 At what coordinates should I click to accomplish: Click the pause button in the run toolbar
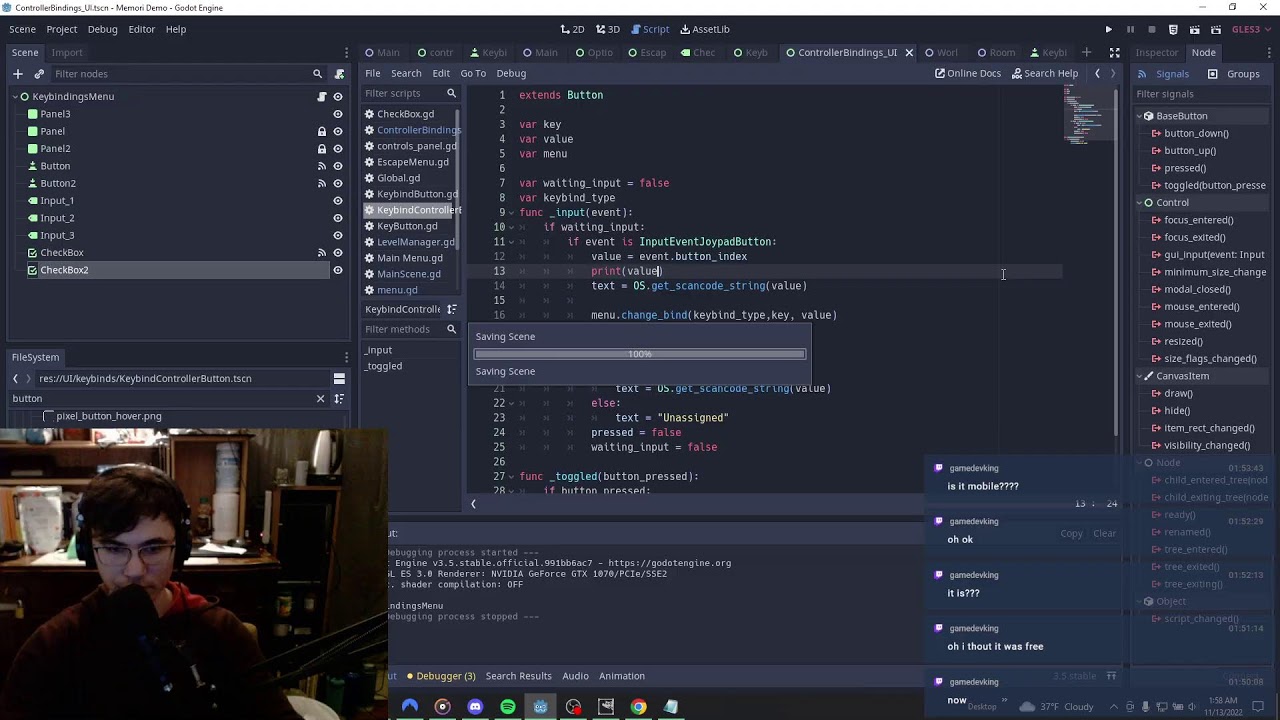click(1130, 29)
